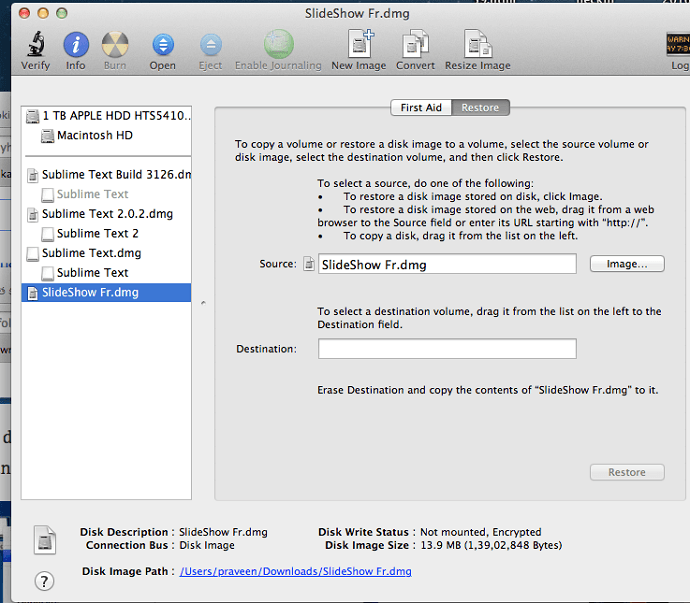
Task: Click the disk image icon beside Disk Description
Action: 45,540
